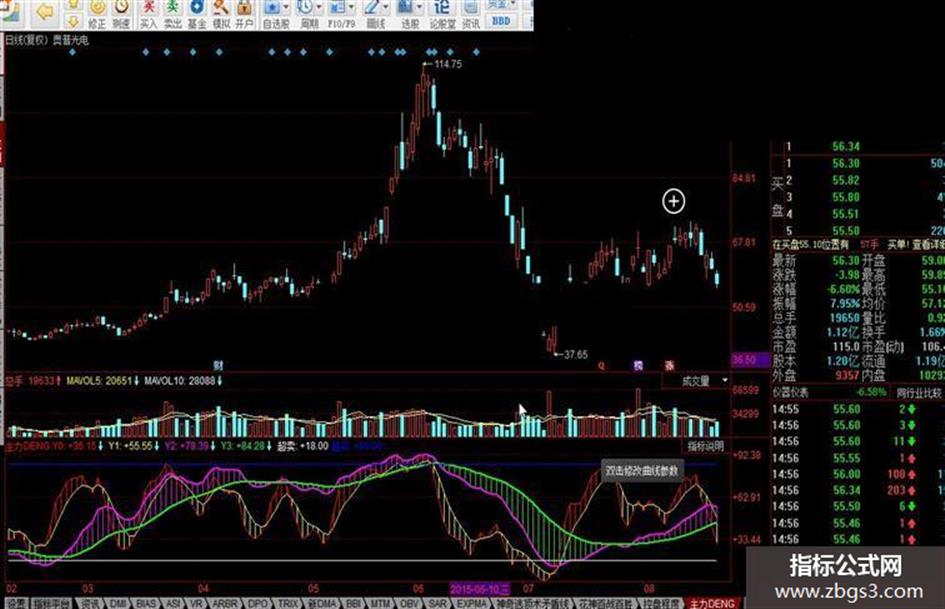Expand the 画线 dropdown arrow

385,8
